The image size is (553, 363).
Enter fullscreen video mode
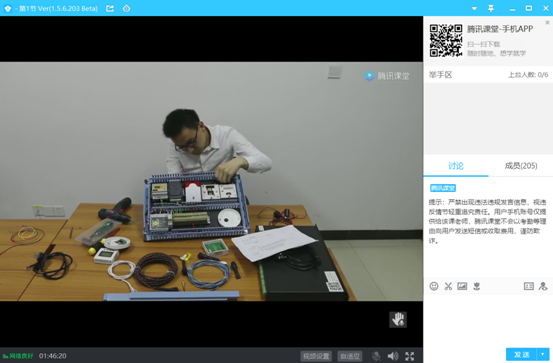(409, 356)
